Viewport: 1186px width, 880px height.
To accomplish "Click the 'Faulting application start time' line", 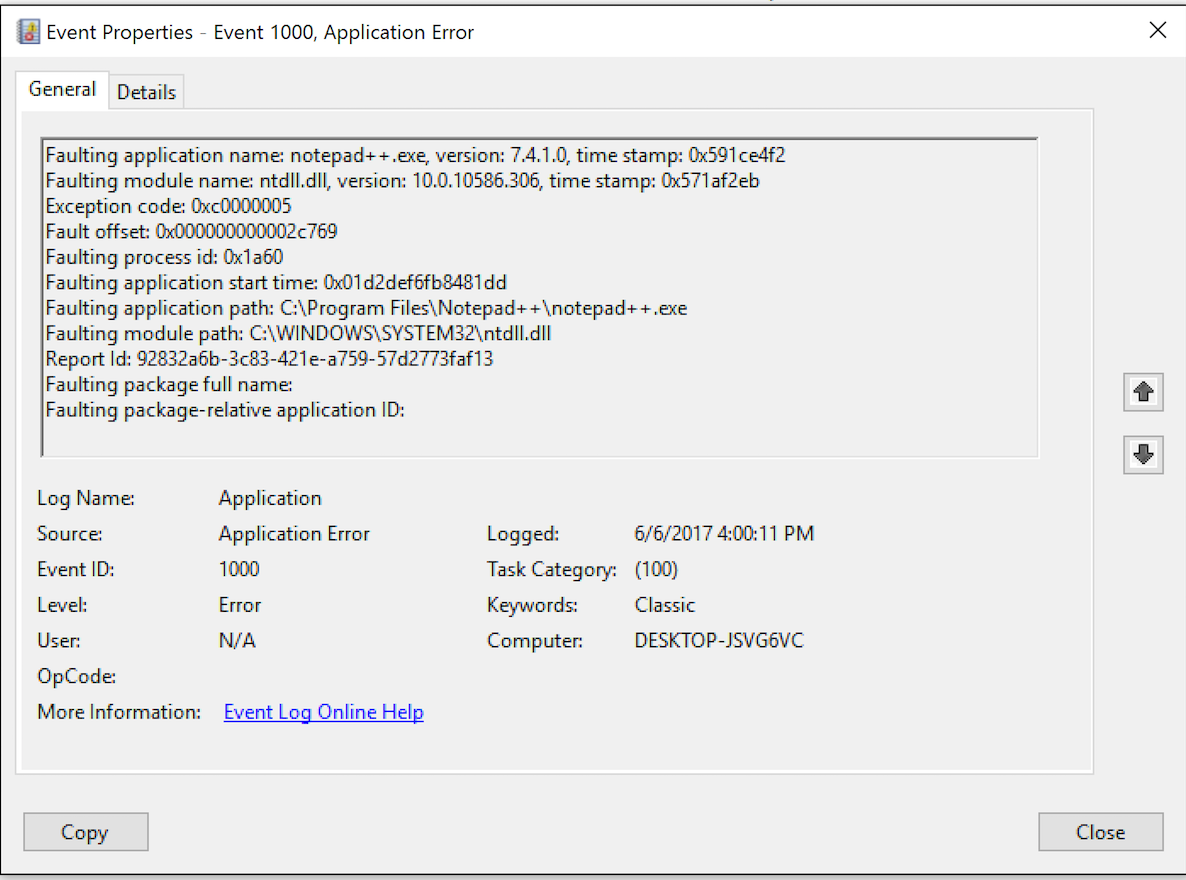I will 276,282.
